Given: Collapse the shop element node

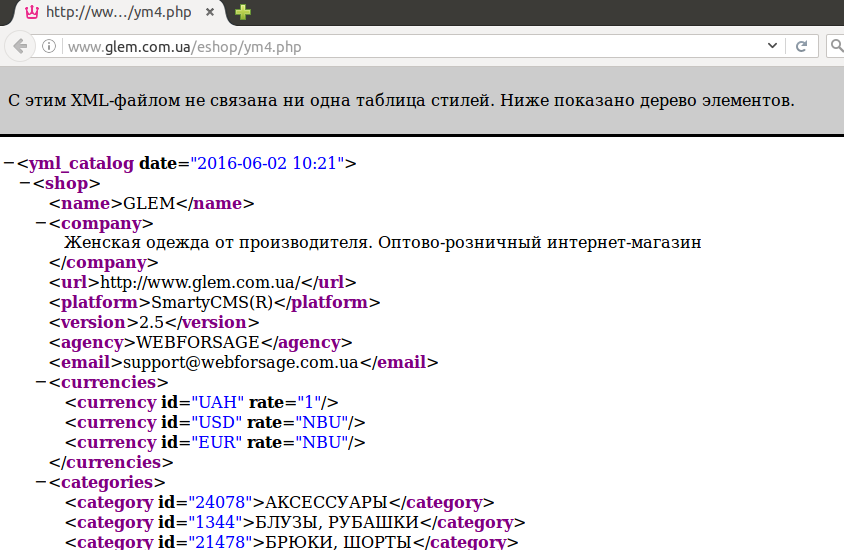Looking at the screenshot, I should point(25,183).
